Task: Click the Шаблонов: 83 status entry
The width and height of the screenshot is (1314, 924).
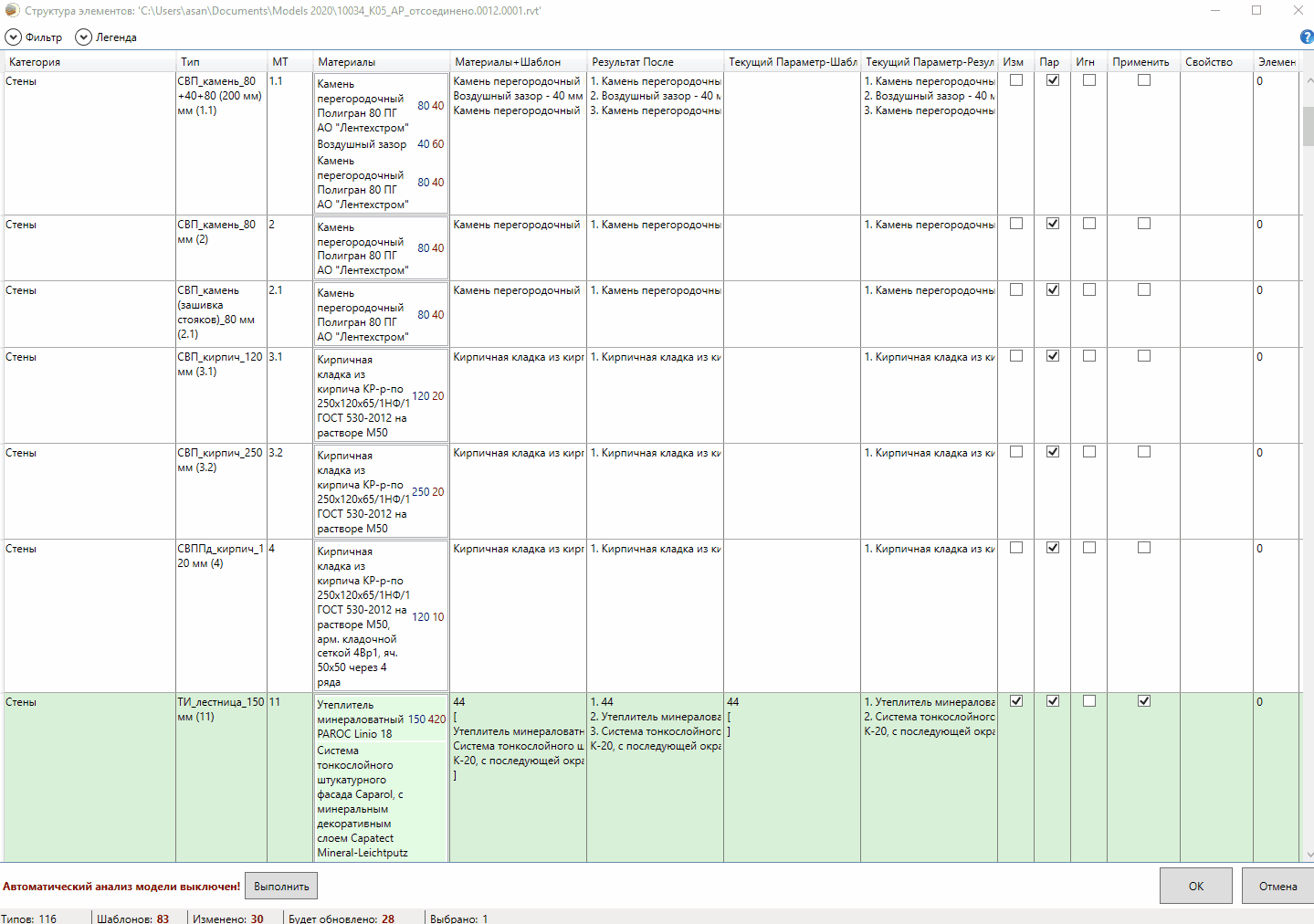Action: (133, 919)
